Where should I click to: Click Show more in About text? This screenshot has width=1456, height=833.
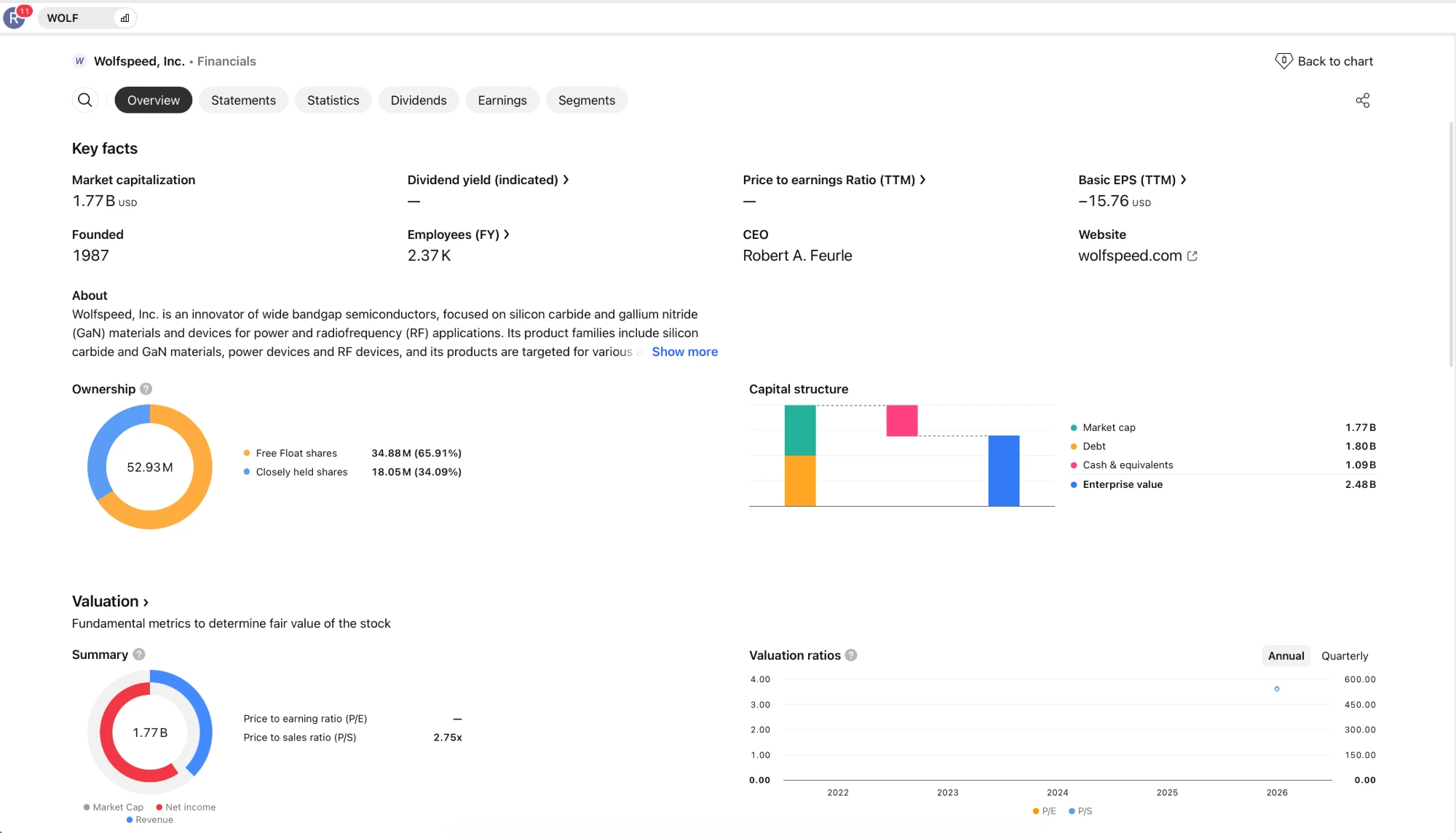point(684,352)
